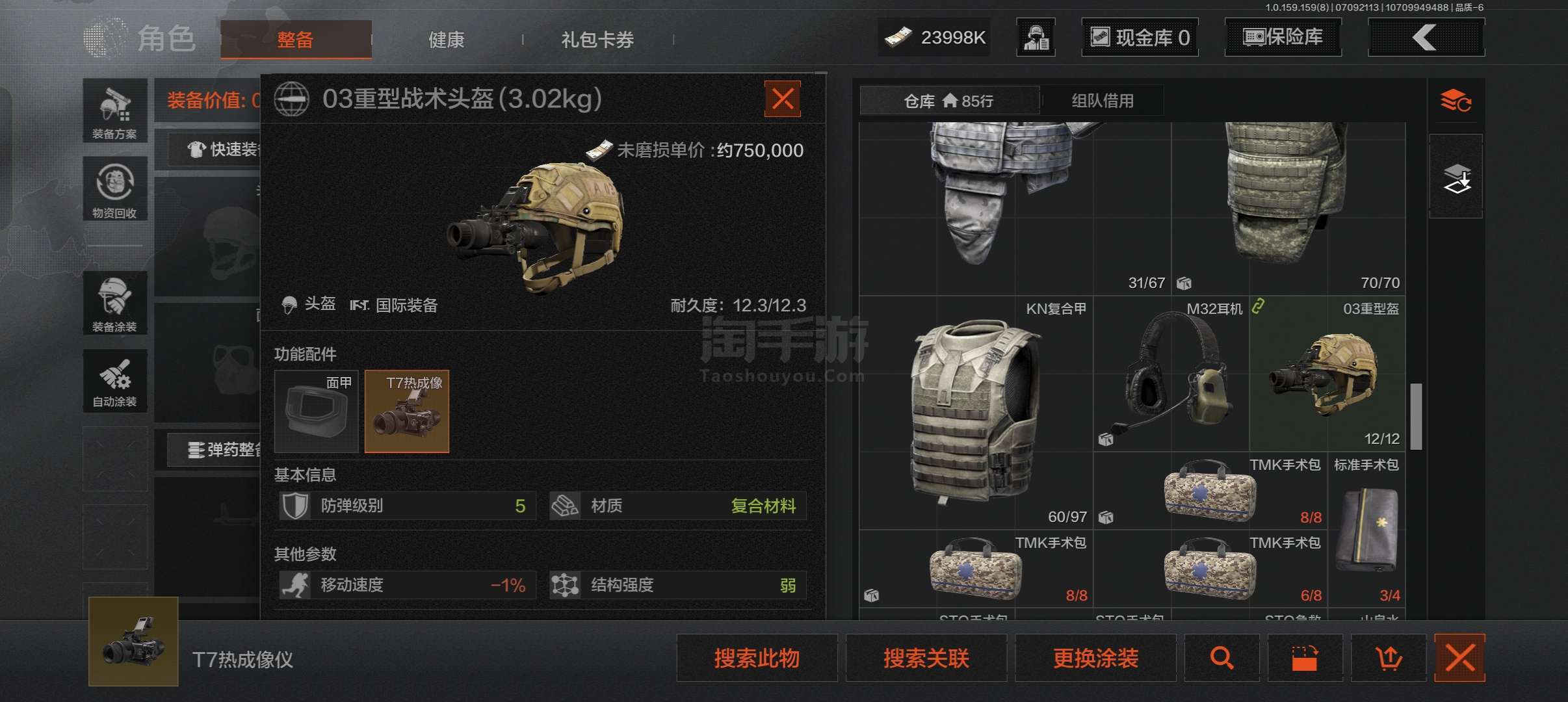Click the stack-down organize icon
The width and height of the screenshot is (1568, 702).
point(1456,177)
